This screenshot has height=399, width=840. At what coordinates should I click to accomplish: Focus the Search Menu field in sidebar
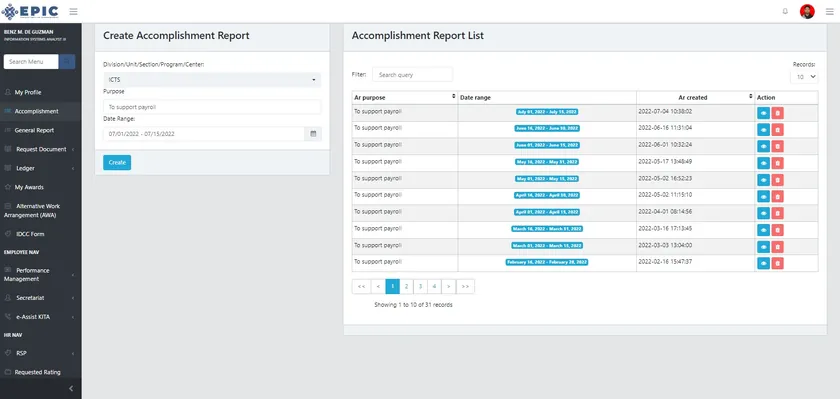tap(31, 62)
